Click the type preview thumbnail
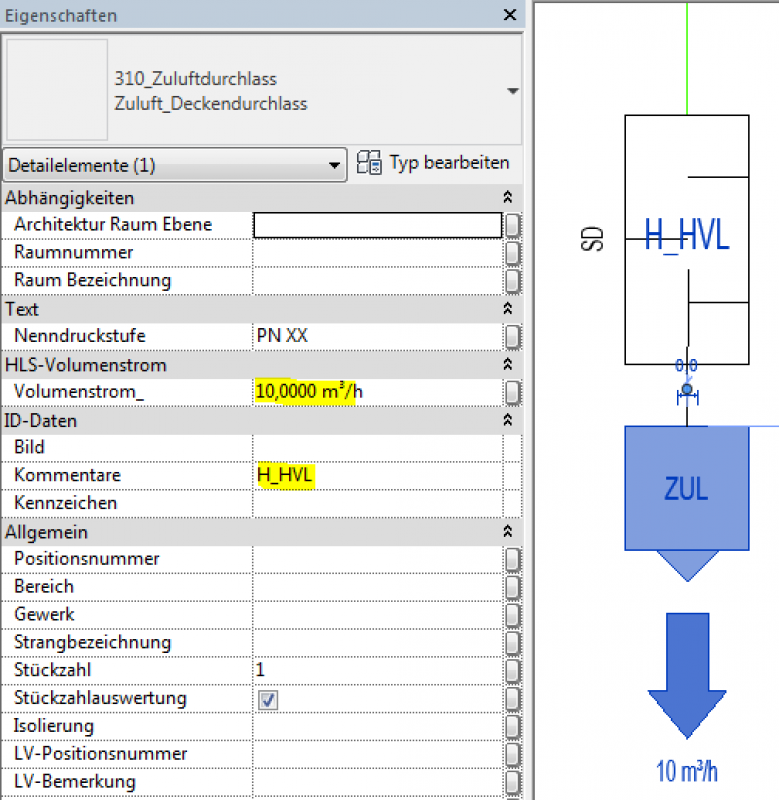Screen dimensions: 779x800 (57, 90)
